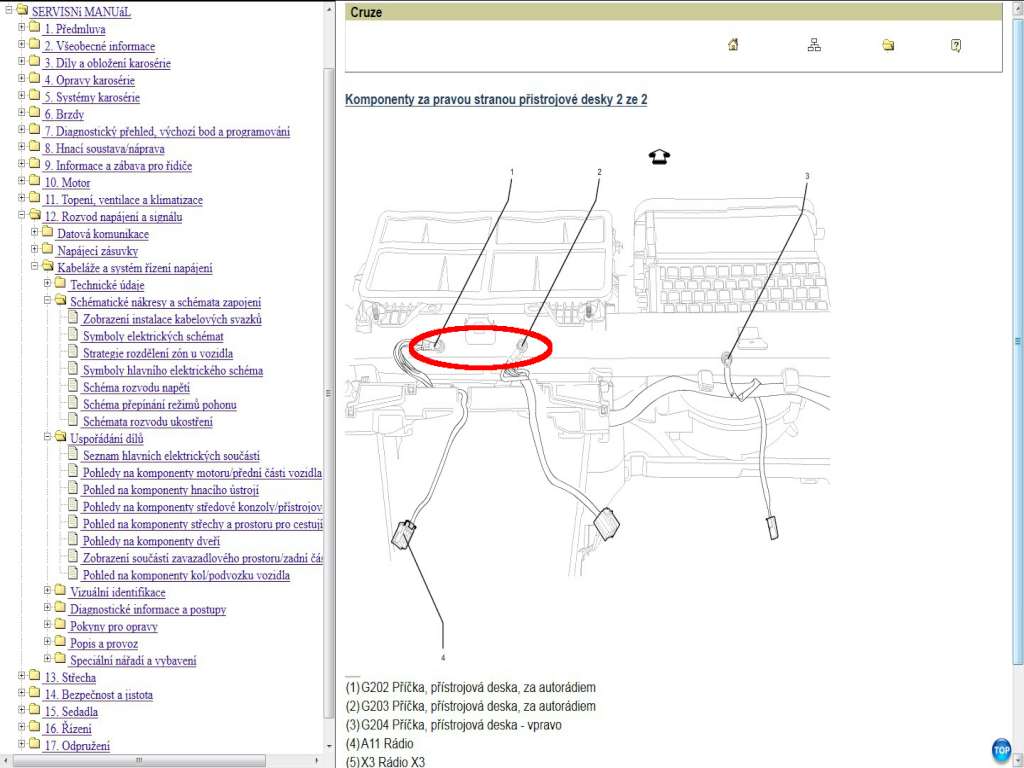This screenshot has height=768, width=1024.
Task: Expand the 6. Brzdy tree node
Action: [21, 114]
